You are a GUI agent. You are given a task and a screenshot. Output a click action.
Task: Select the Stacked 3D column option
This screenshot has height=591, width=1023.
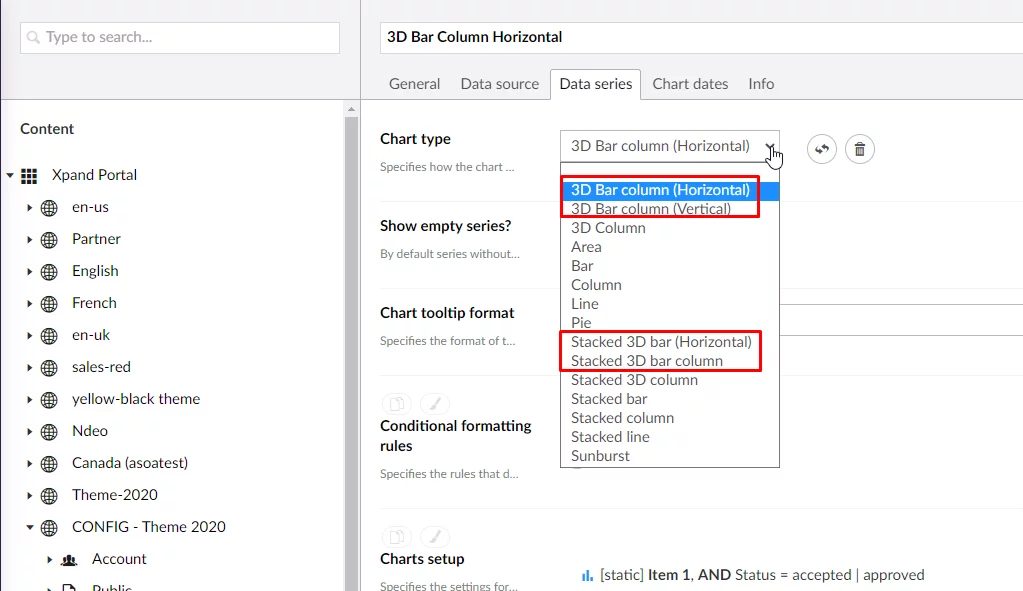(634, 380)
